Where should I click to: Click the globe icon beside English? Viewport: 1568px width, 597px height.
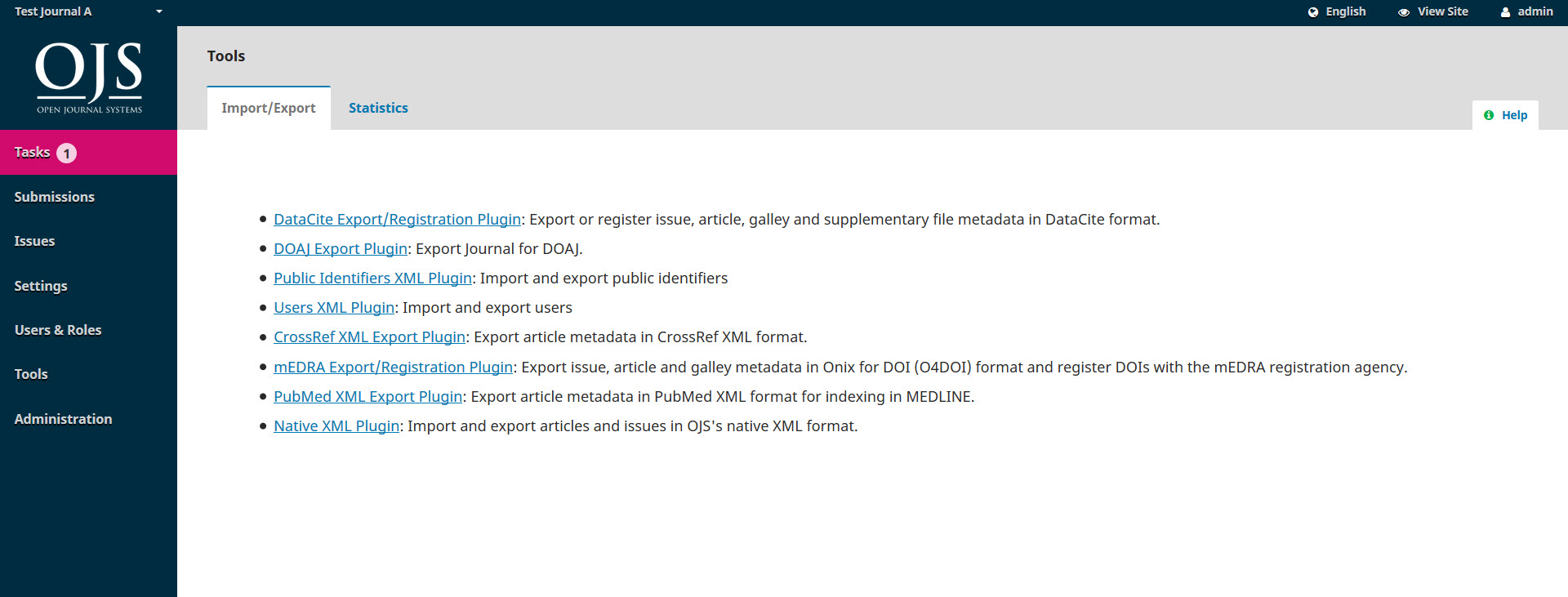coord(1313,12)
